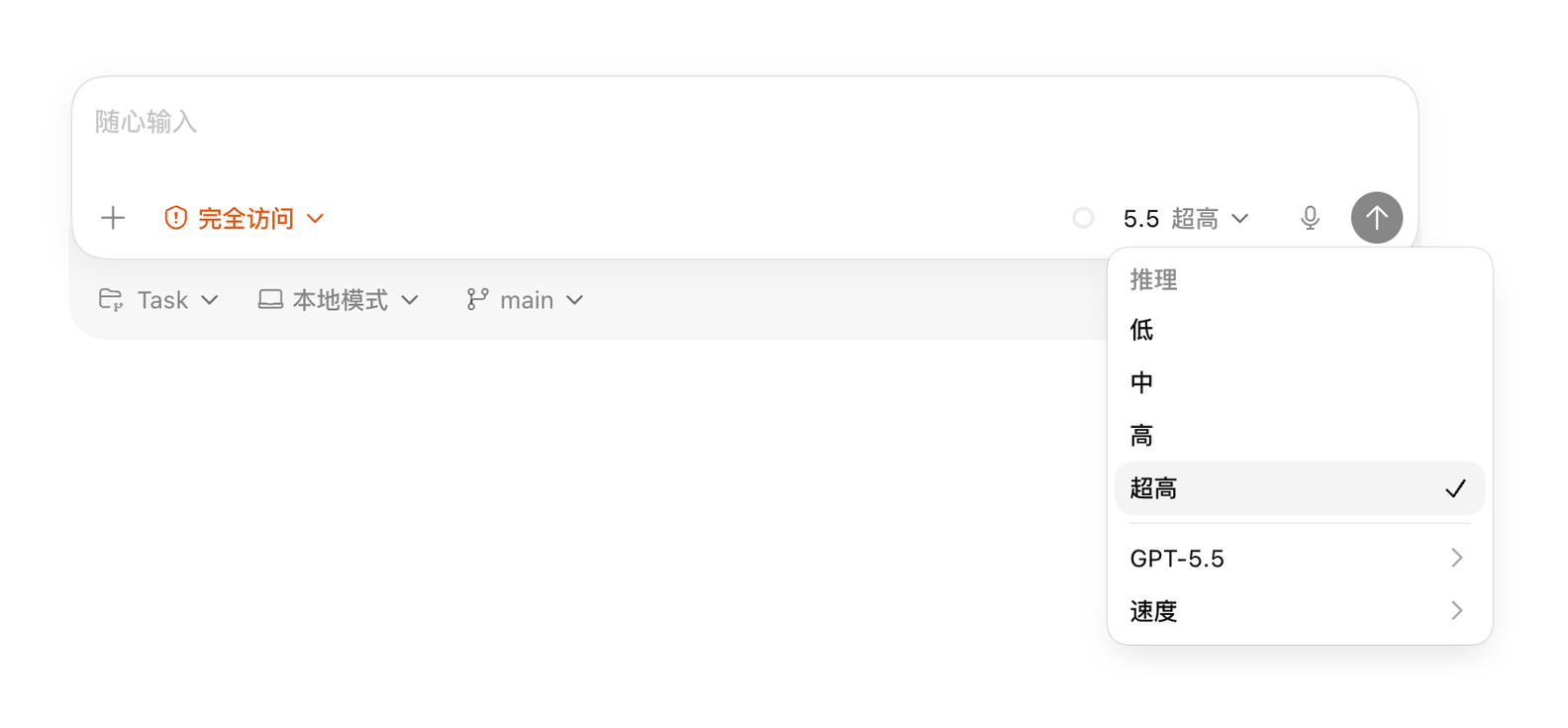Click the upward arrow send button

(x=1377, y=218)
